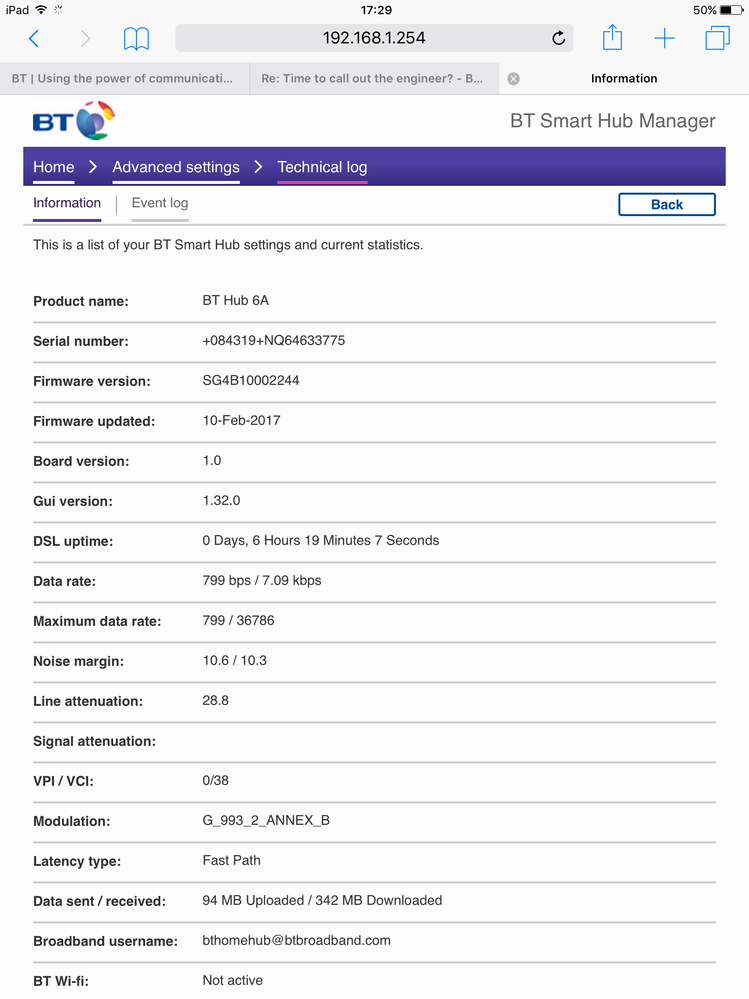Click the Firmware version label

[x=92, y=381]
